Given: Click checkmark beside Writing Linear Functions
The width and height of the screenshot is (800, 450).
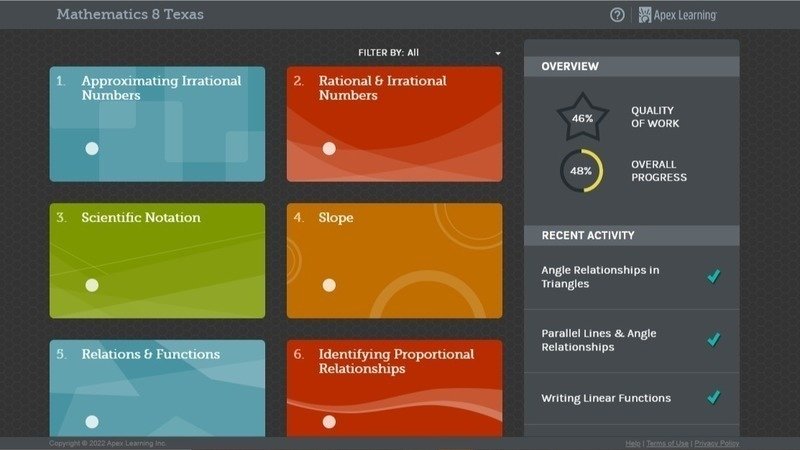Looking at the screenshot, I should [713, 398].
